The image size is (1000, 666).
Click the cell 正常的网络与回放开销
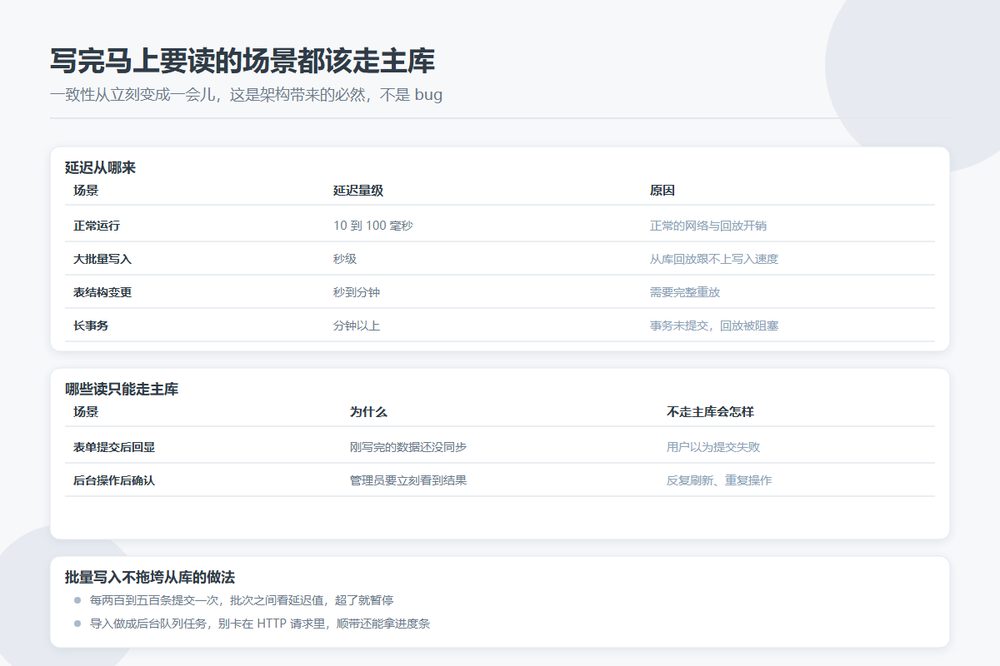click(708, 225)
